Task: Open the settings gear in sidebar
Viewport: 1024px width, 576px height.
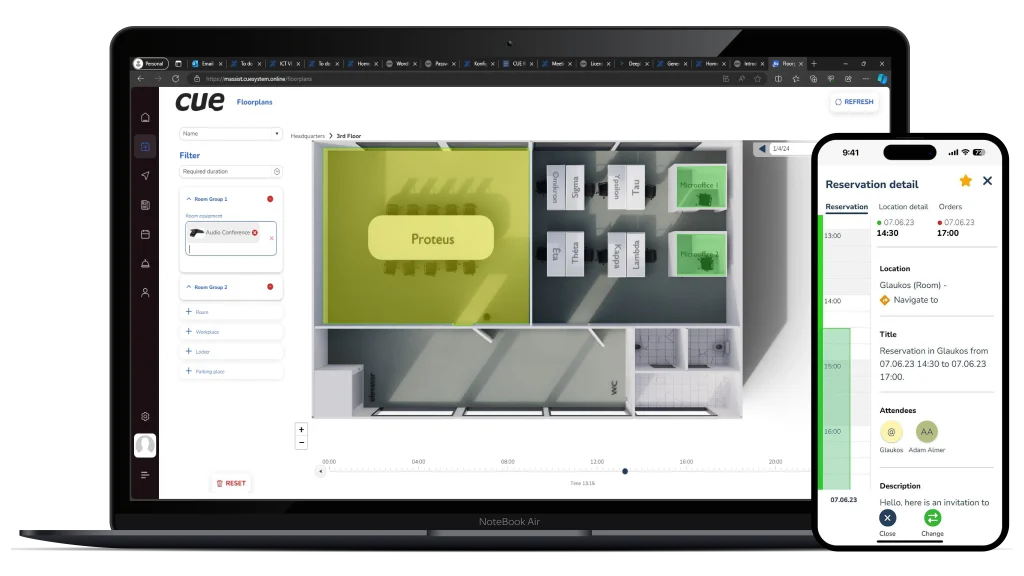Action: click(145, 416)
